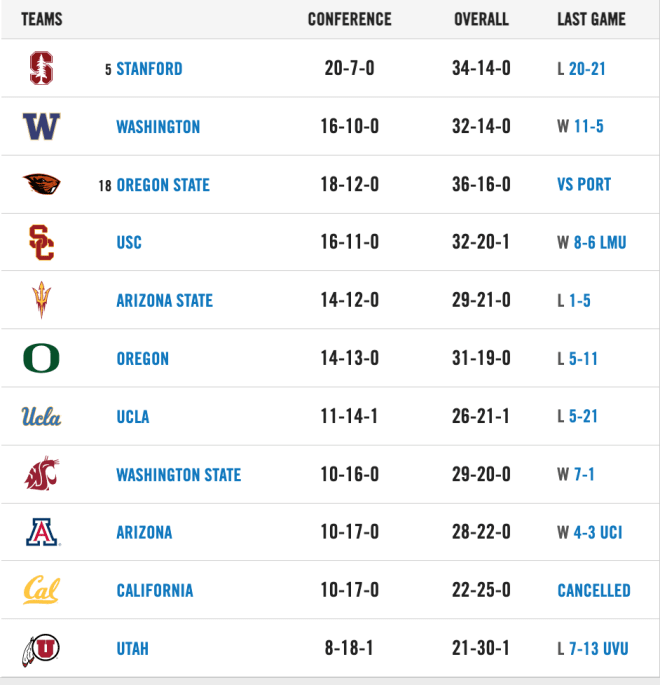Open the Stanford team link
This screenshot has height=685, width=660.
click(x=149, y=69)
